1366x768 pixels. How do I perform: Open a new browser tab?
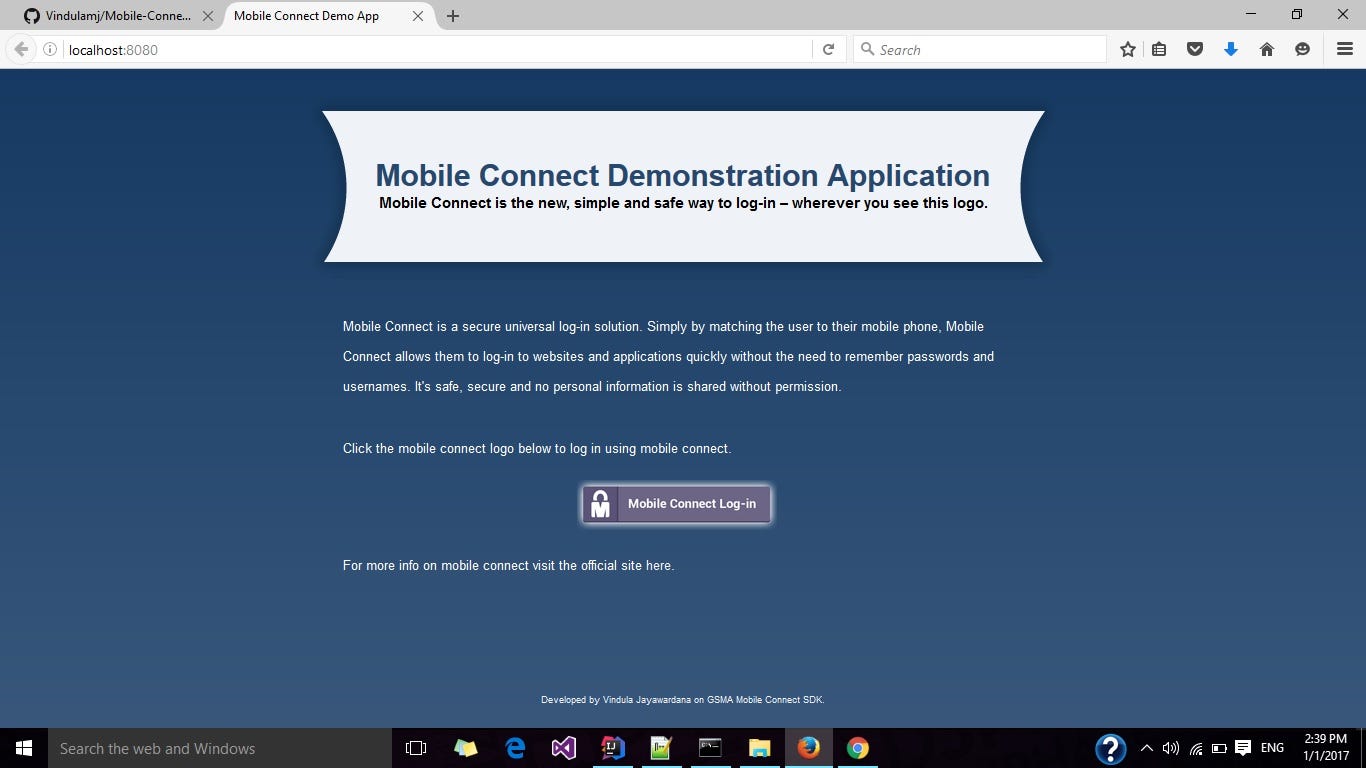pyautogui.click(x=453, y=16)
